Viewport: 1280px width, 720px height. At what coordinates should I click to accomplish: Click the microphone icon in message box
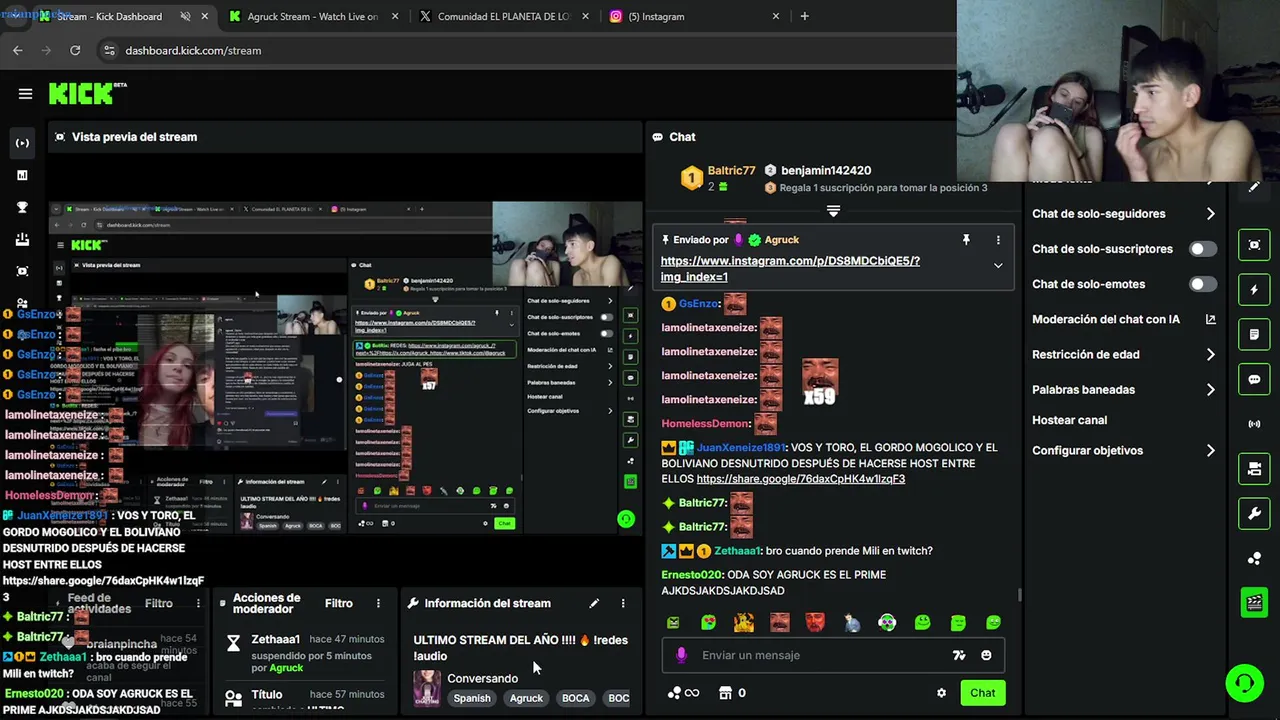coord(681,655)
